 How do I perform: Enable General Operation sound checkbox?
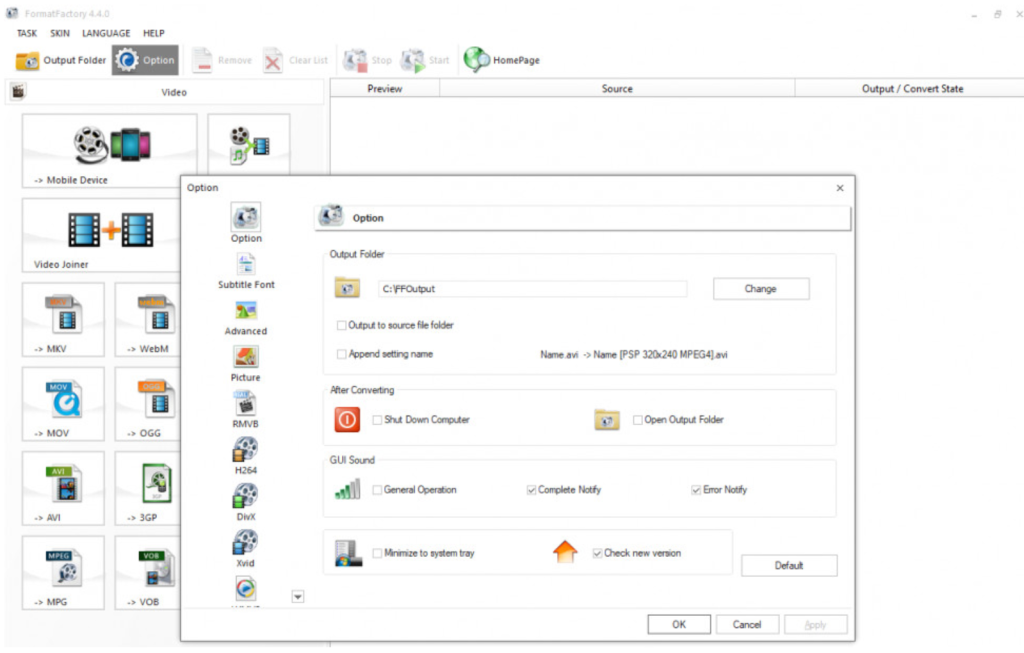click(377, 490)
